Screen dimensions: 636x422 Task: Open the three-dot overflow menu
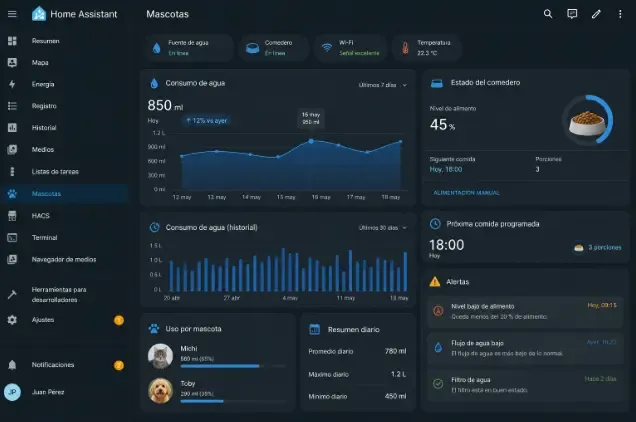(620, 14)
